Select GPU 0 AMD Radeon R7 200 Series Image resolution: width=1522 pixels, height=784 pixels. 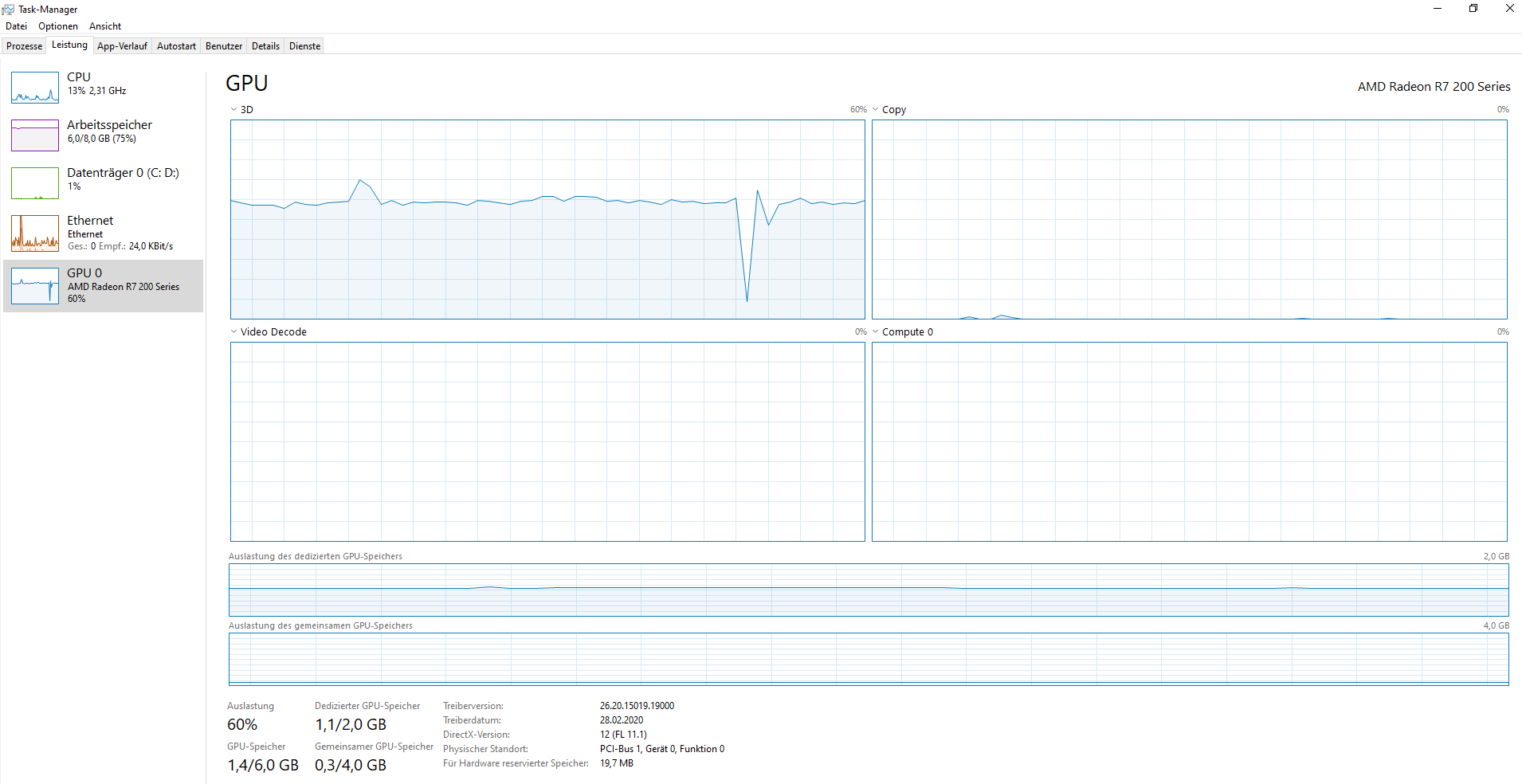(x=104, y=285)
